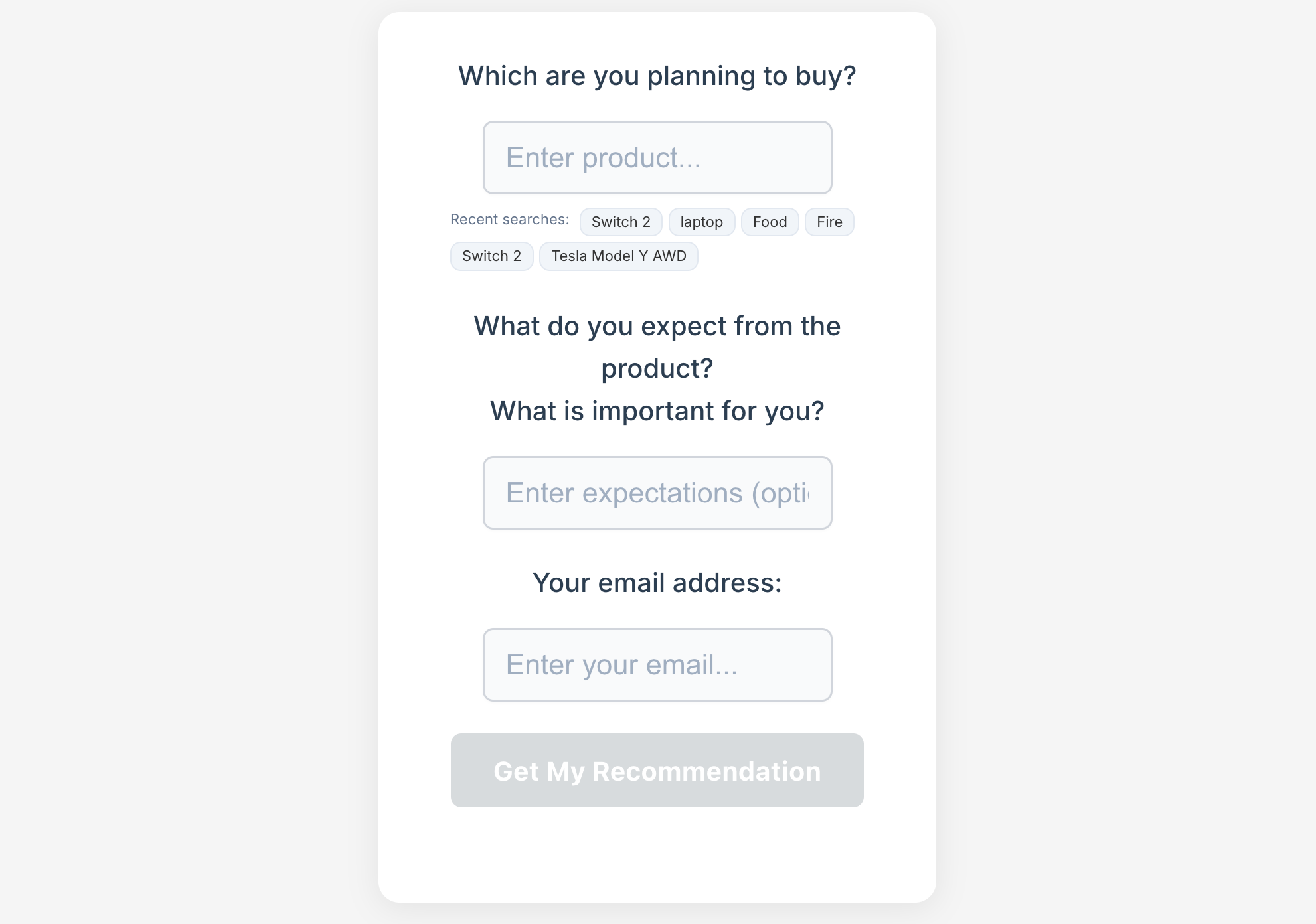Click the 'Enter product...' placeholder text
Image resolution: width=1316 pixels, height=924 pixels.
click(603, 158)
